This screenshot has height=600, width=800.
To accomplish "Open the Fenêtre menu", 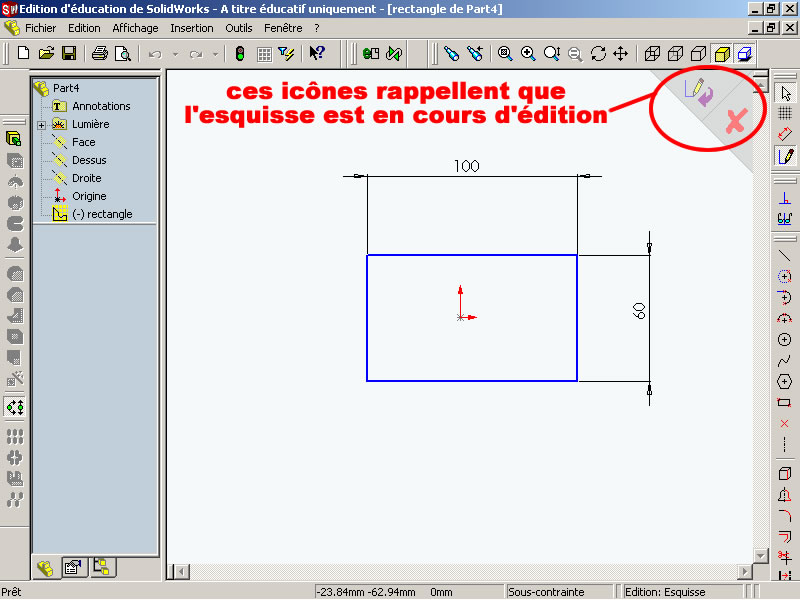I will (283, 28).
